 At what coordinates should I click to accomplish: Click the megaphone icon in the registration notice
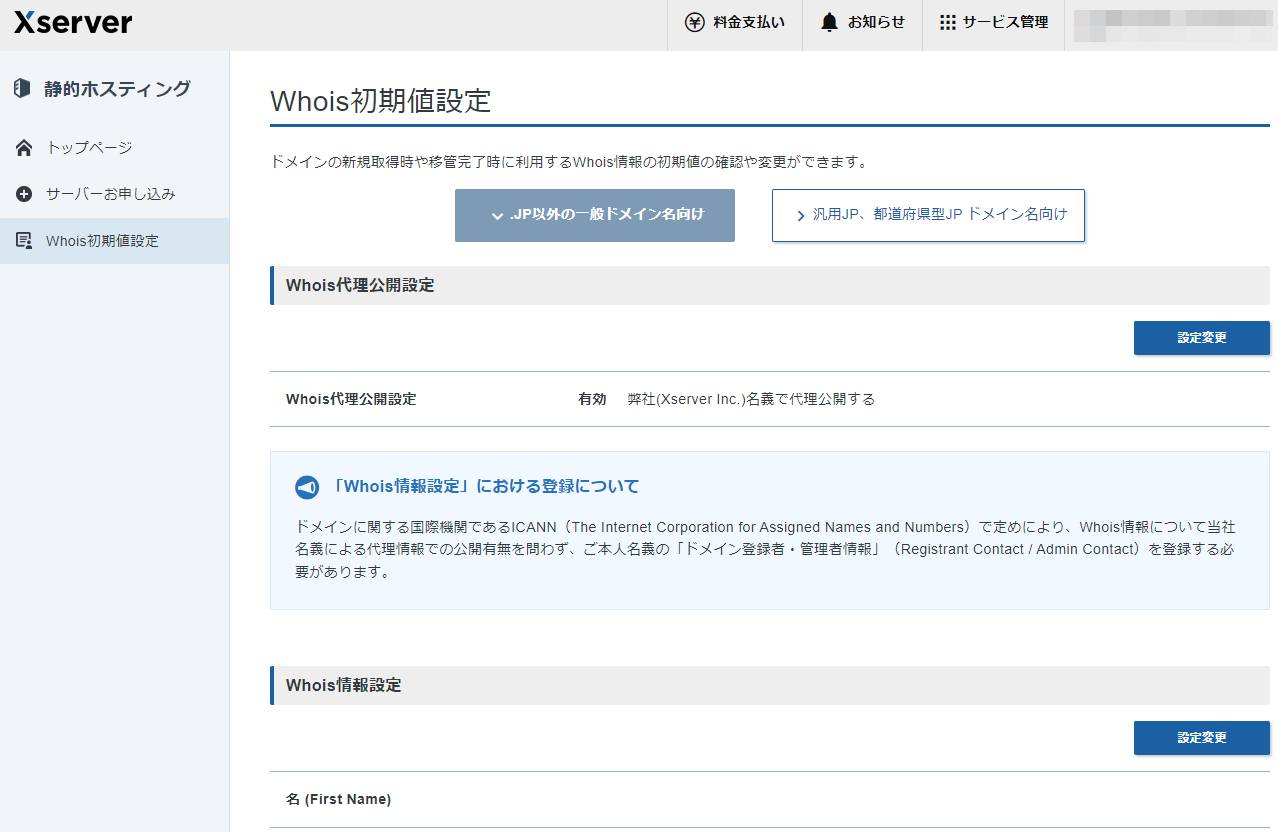click(307, 487)
